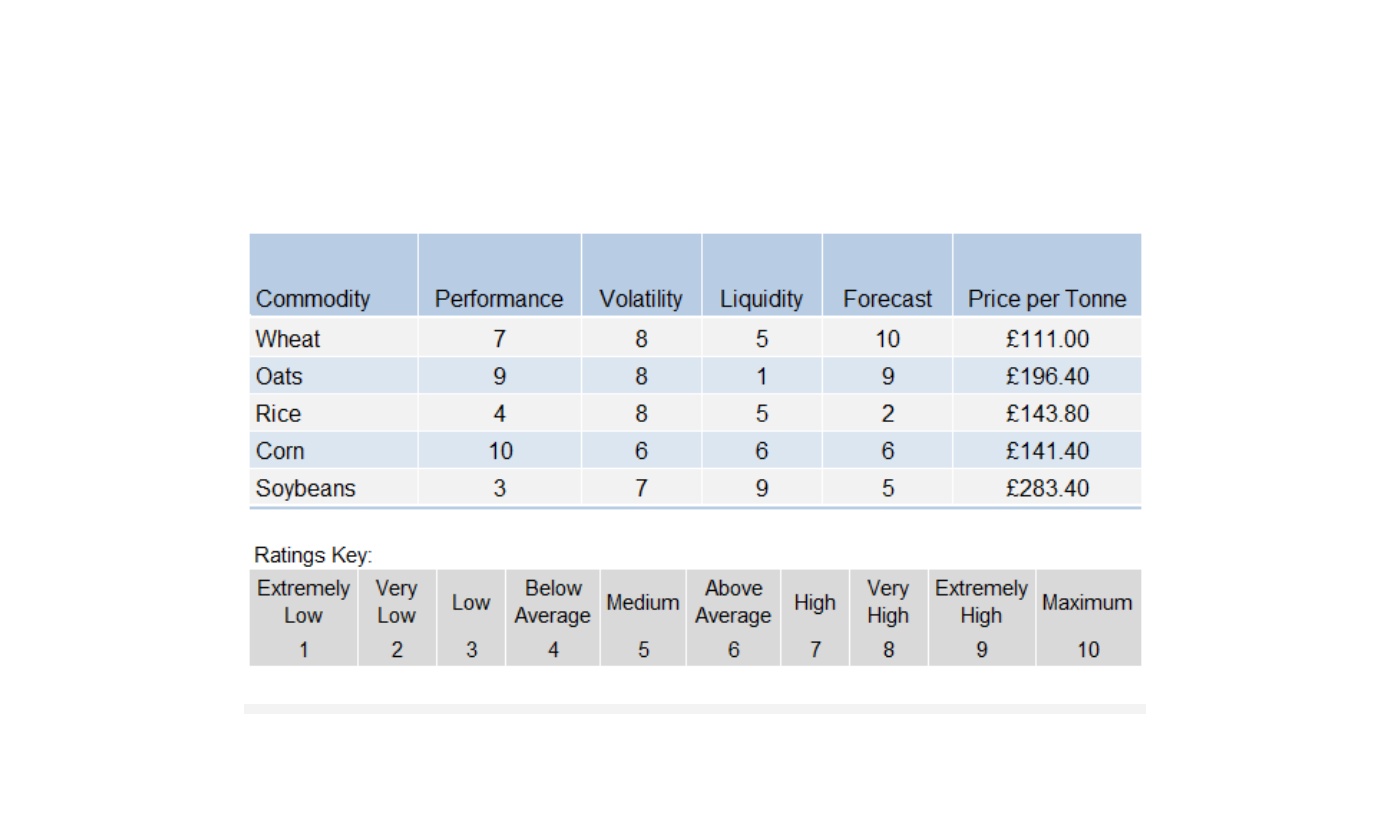Select the Soybeans price £283.40

point(1047,488)
